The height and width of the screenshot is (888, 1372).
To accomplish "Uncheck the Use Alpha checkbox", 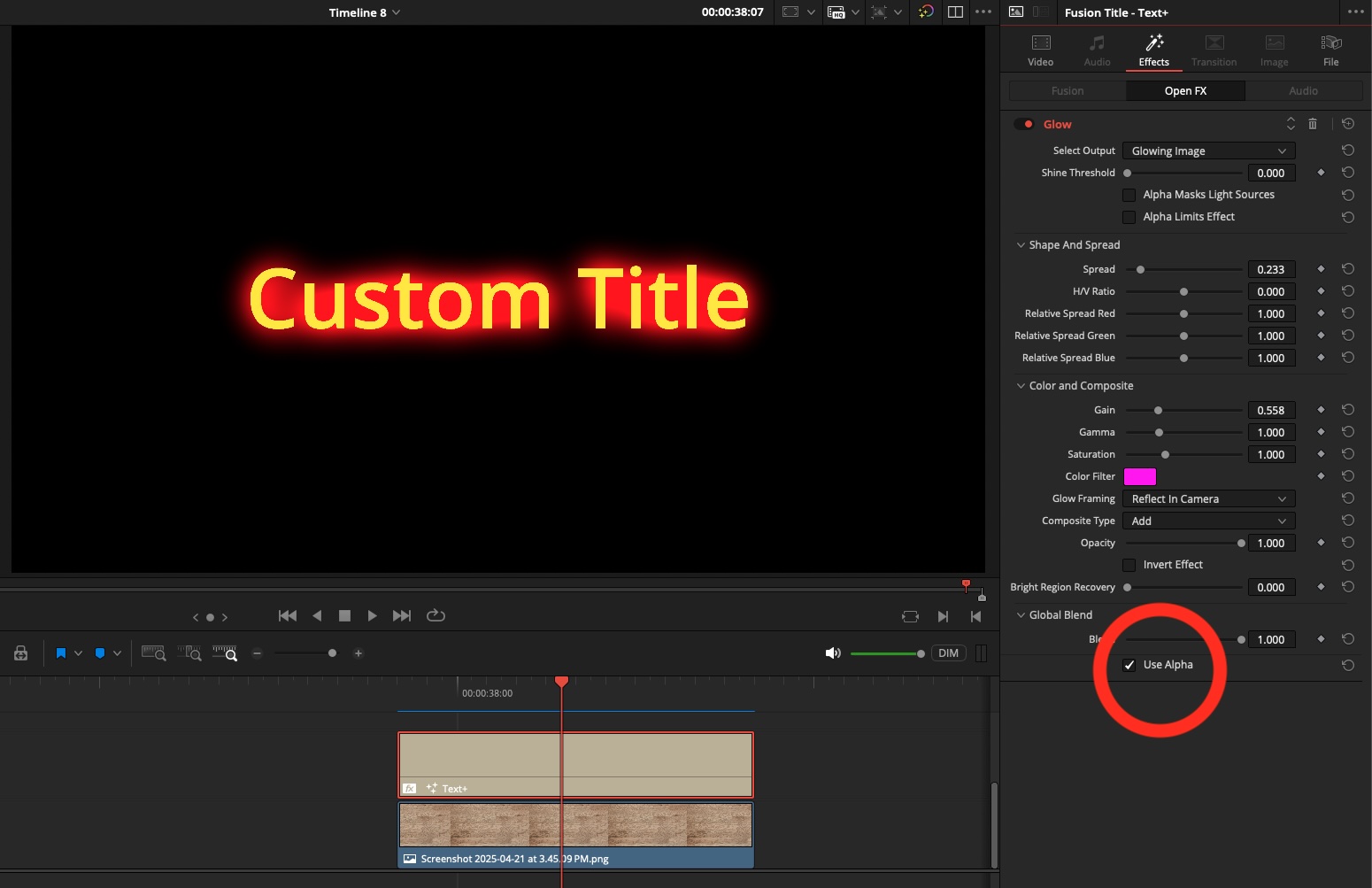I will (1129, 665).
